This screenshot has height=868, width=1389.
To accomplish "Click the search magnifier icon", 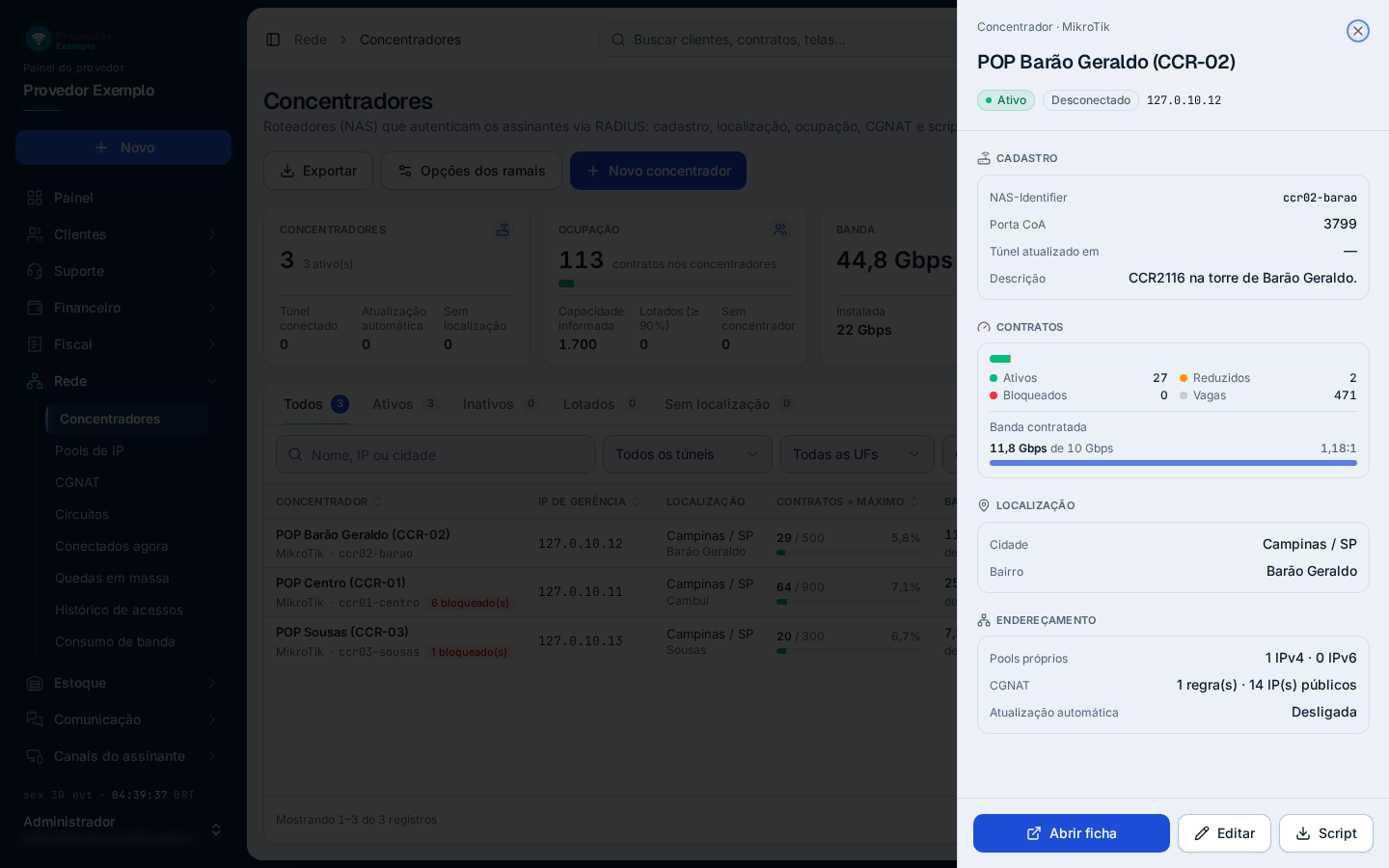I will [617, 40].
